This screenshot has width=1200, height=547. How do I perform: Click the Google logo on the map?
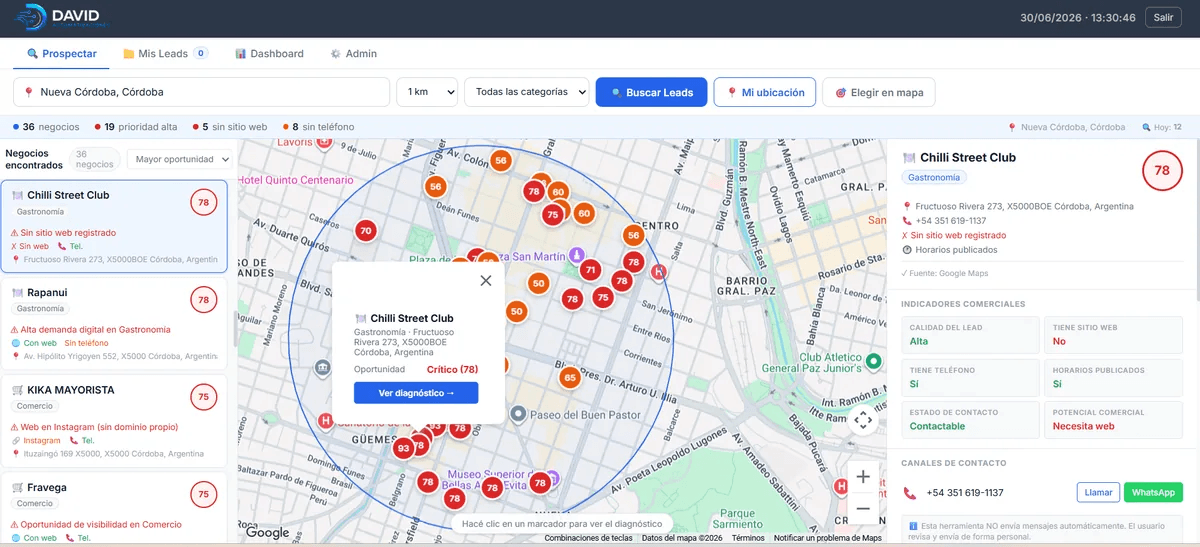[x=267, y=533]
